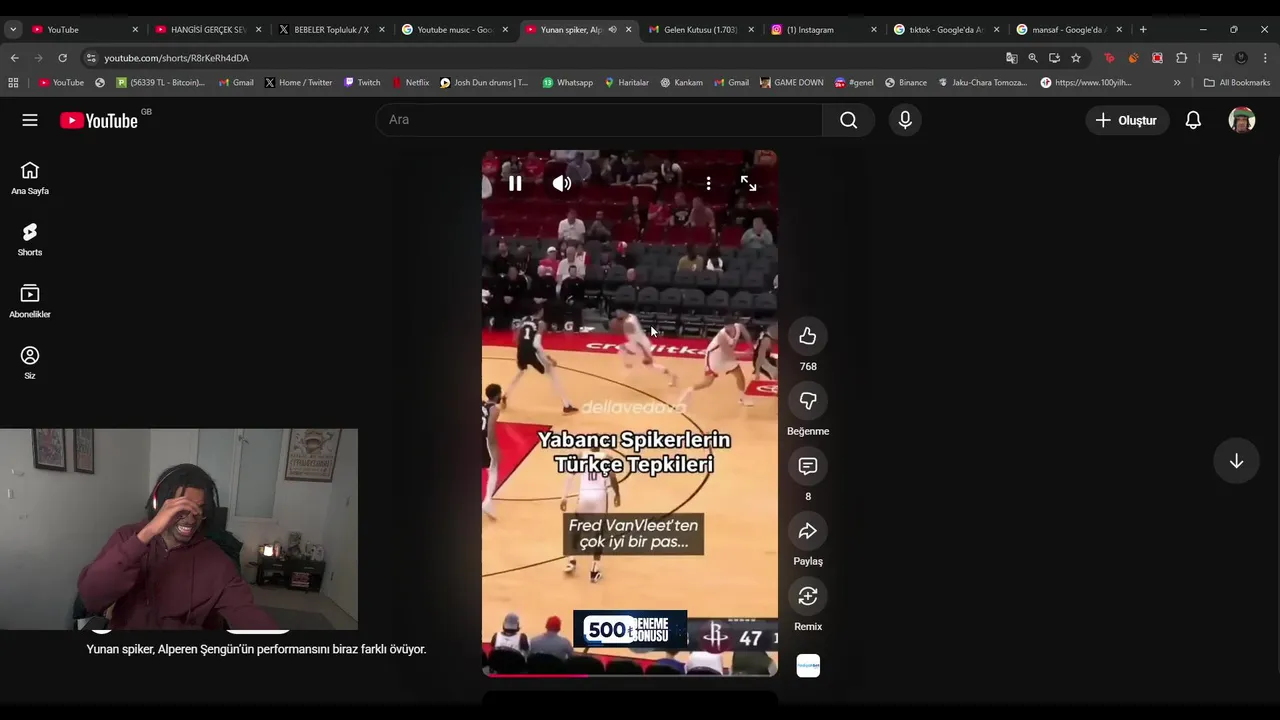
Task: Open the media controls toolbar button
Action: point(1217,58)
